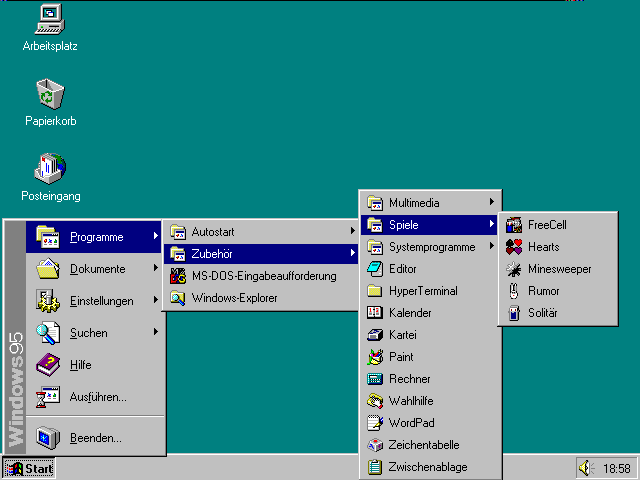This screenshot has width=640, height=480.
Task: Click the "Windows-Explorer" label text
Action: tap(235, 298)
